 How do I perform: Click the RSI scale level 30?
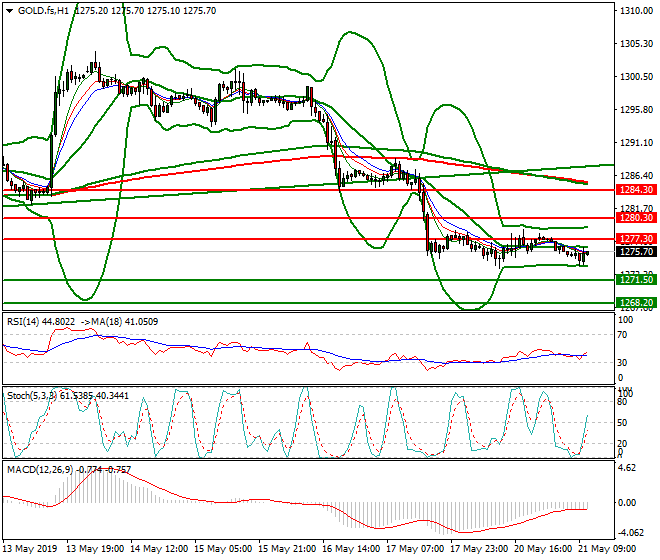623,363
